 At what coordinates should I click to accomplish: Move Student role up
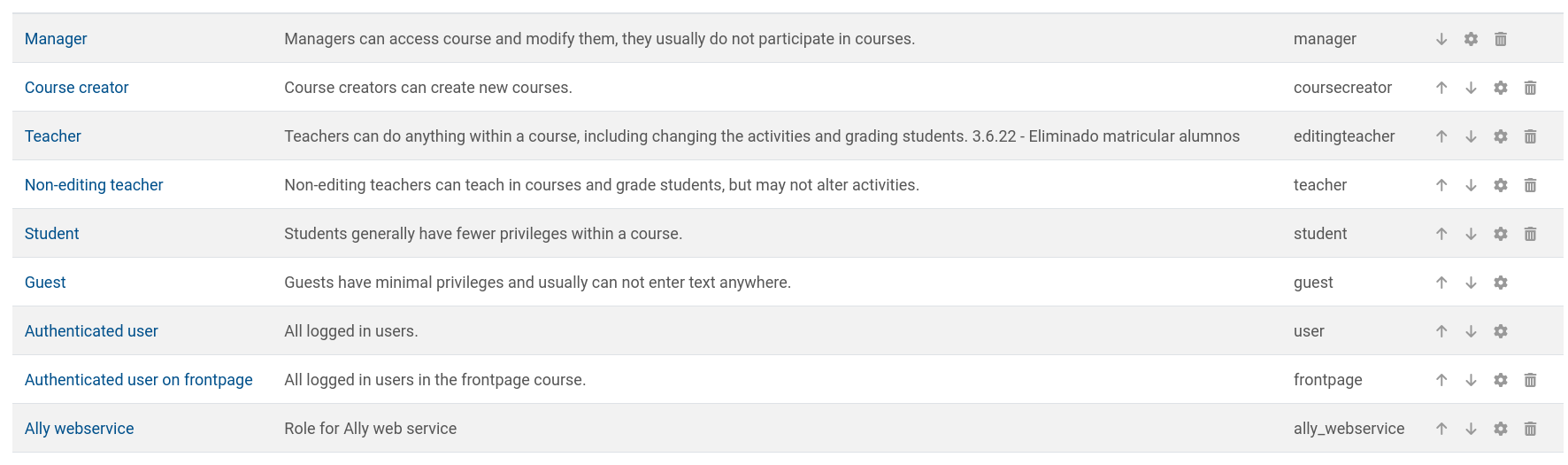[x=1441, y=234]
